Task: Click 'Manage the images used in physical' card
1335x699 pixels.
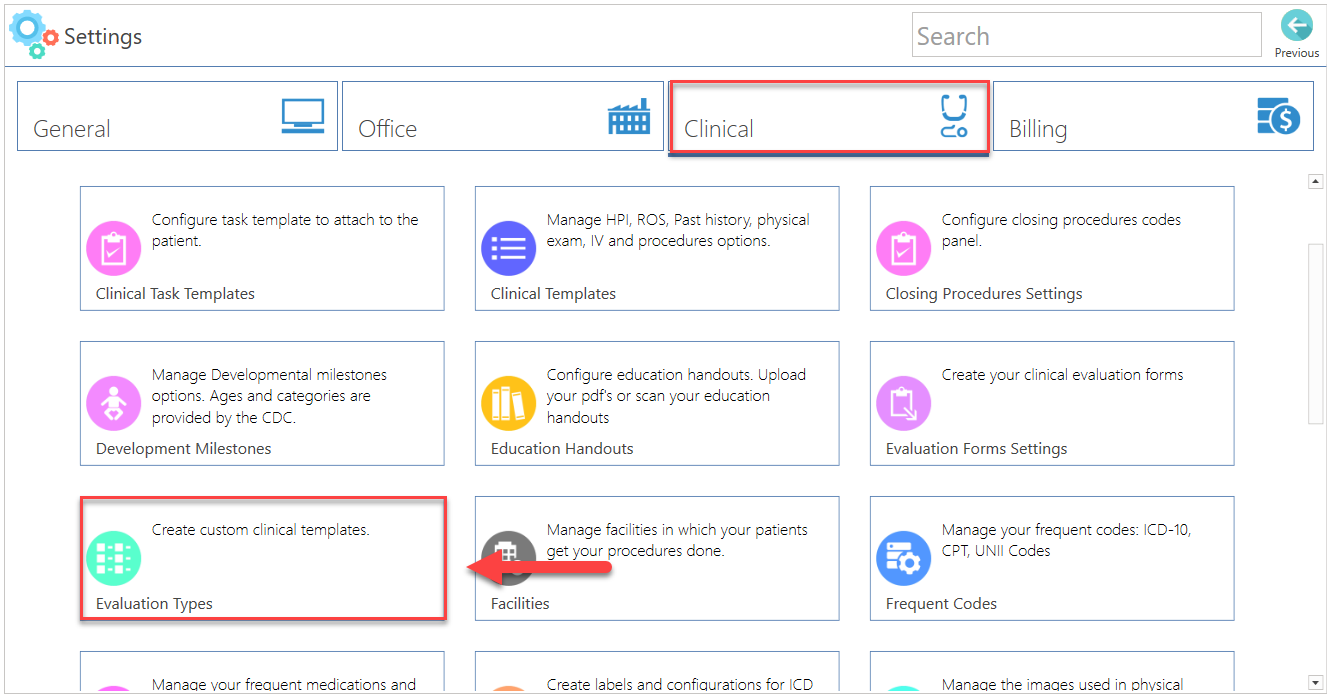Action: click(1052, 672)
